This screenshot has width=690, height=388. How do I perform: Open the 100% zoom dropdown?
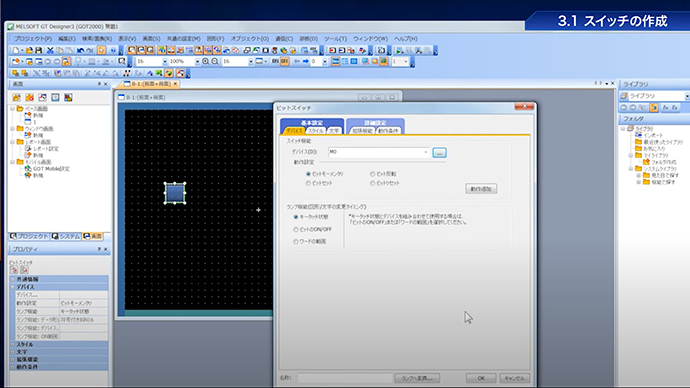pos(197,62)
